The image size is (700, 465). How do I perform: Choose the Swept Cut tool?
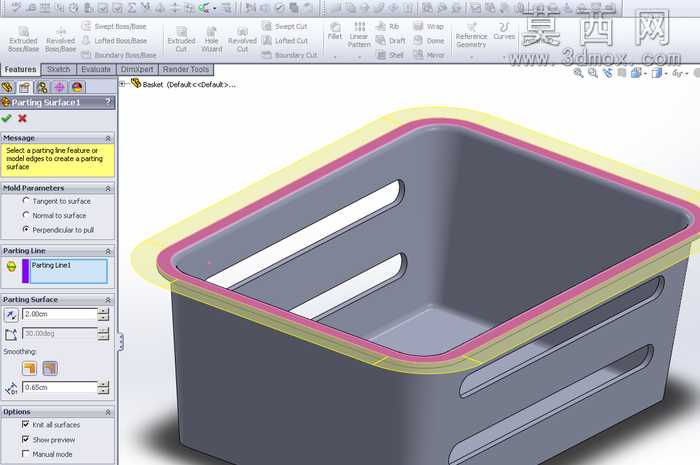pos(285,26)
